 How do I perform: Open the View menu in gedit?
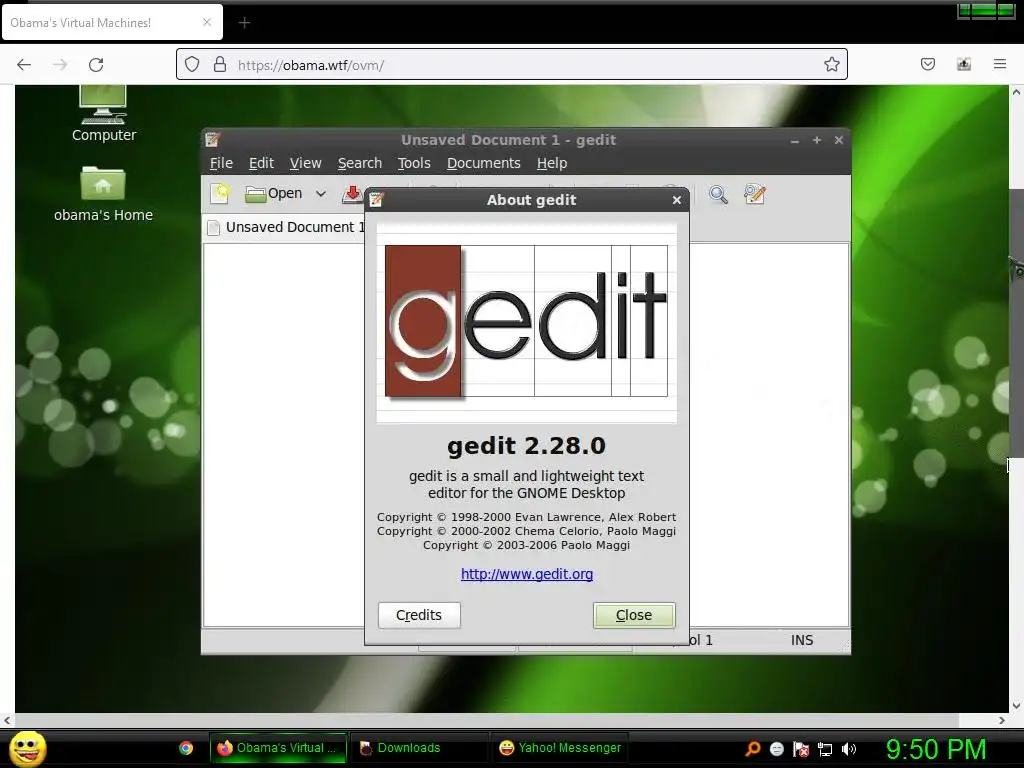tap(306, 163)
